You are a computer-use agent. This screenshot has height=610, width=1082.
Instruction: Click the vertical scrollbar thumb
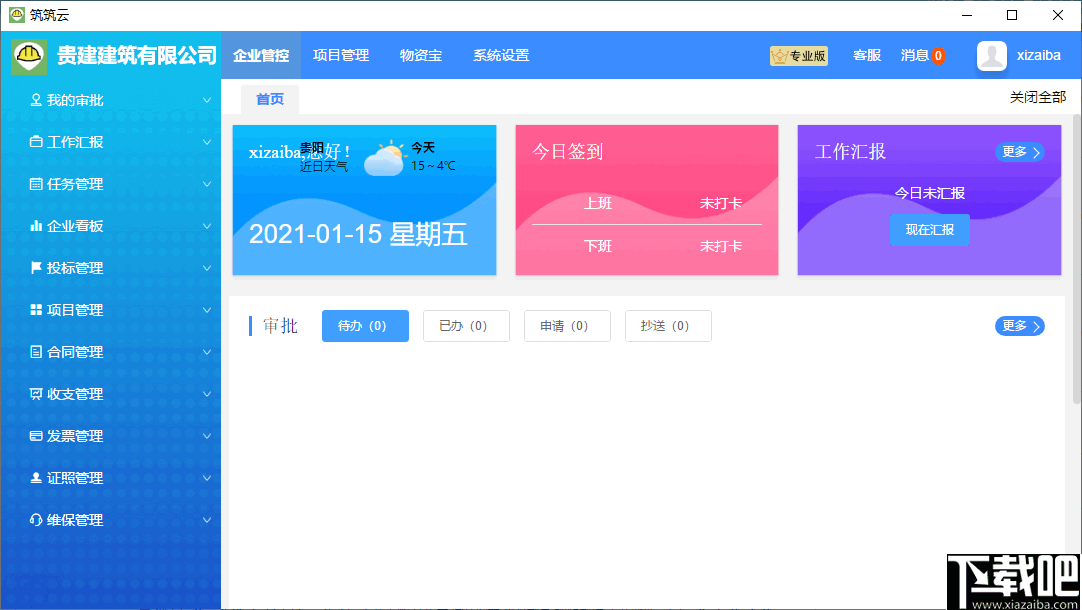(1076, 259)
